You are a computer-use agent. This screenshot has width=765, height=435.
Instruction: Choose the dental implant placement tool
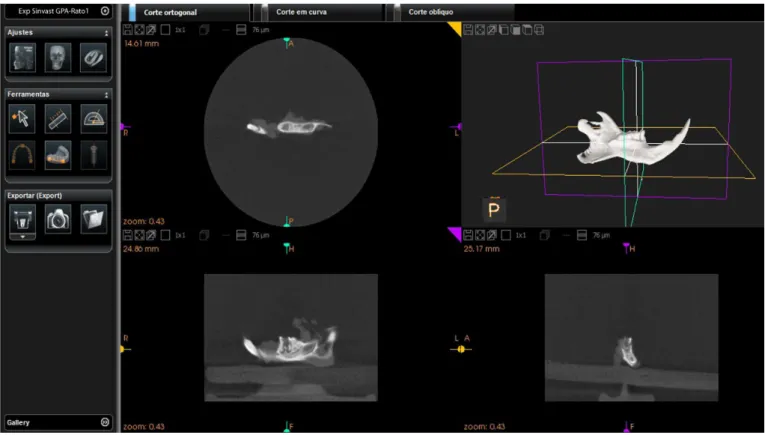coord(94,156)
